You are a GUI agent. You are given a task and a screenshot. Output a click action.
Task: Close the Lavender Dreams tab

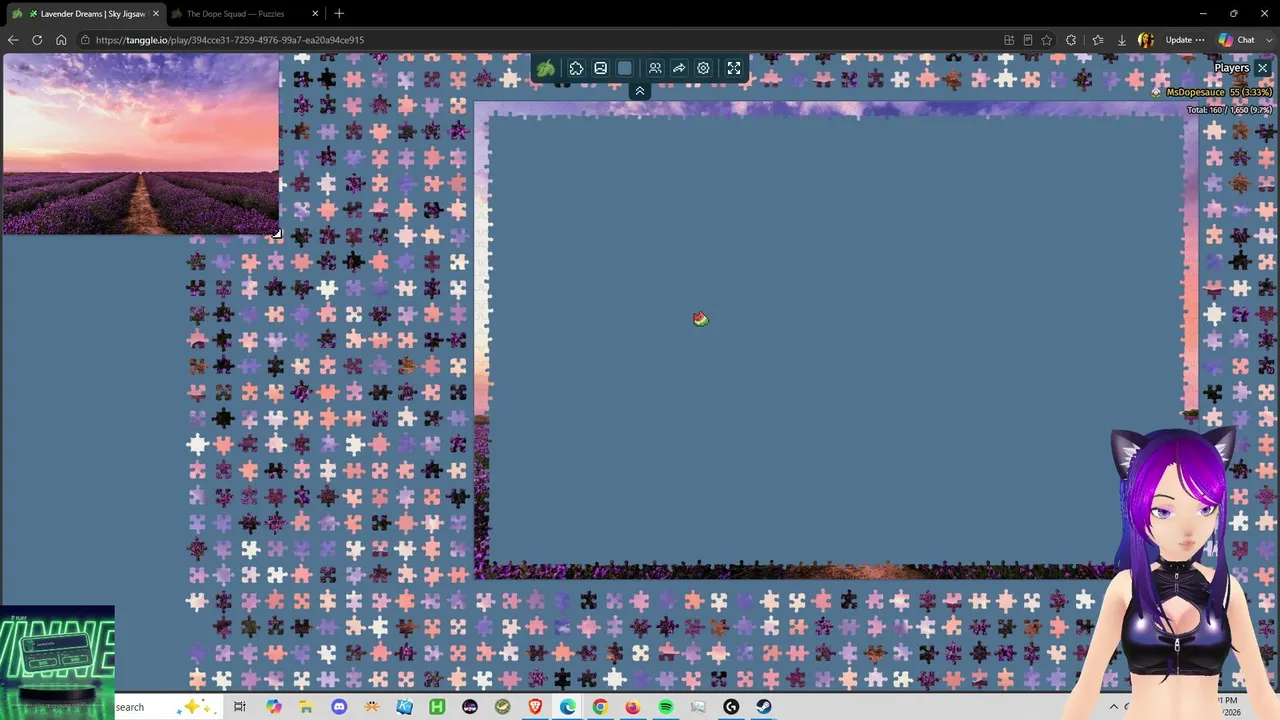[156, 14]
